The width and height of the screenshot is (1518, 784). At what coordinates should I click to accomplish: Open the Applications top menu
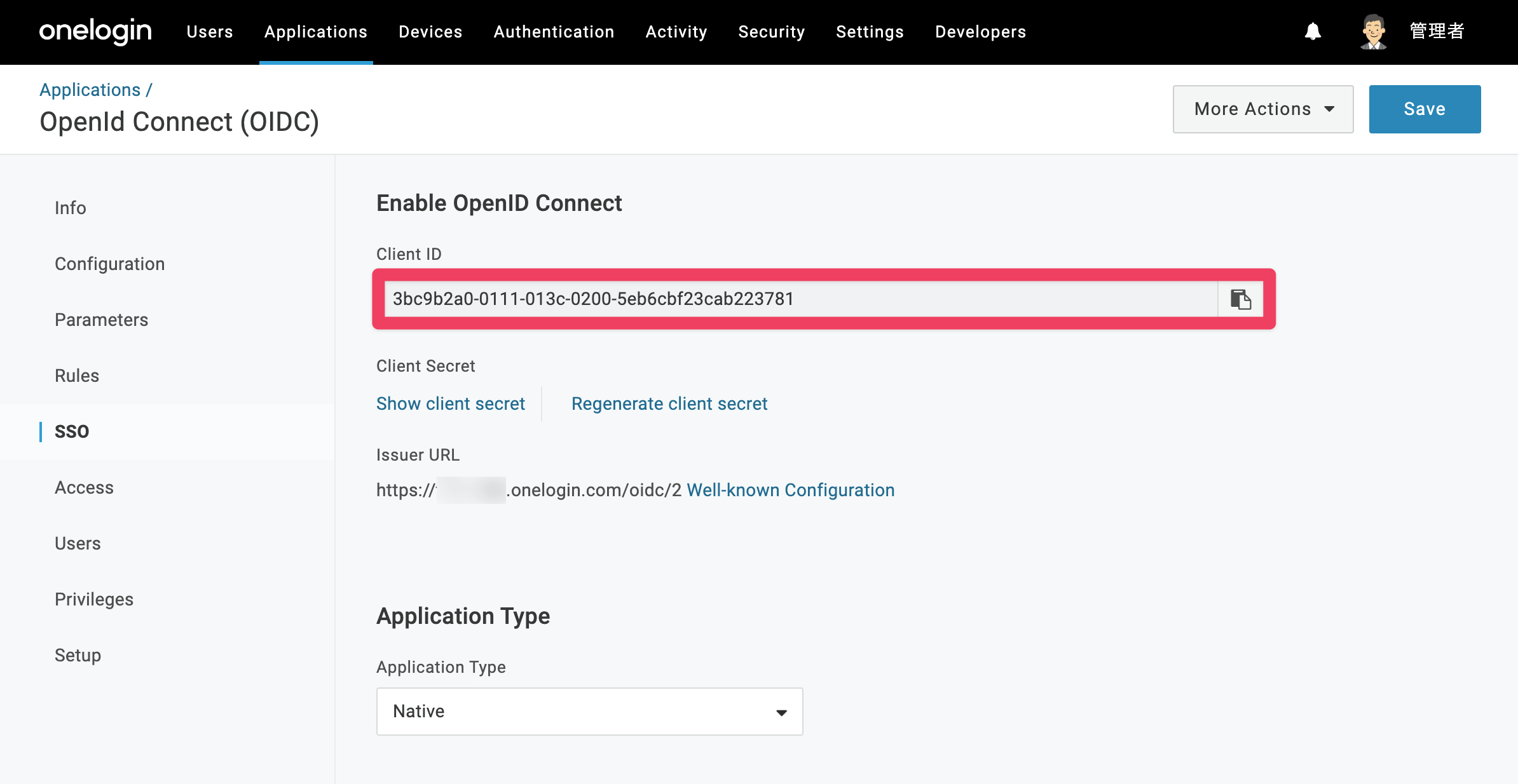coord(316,32)
